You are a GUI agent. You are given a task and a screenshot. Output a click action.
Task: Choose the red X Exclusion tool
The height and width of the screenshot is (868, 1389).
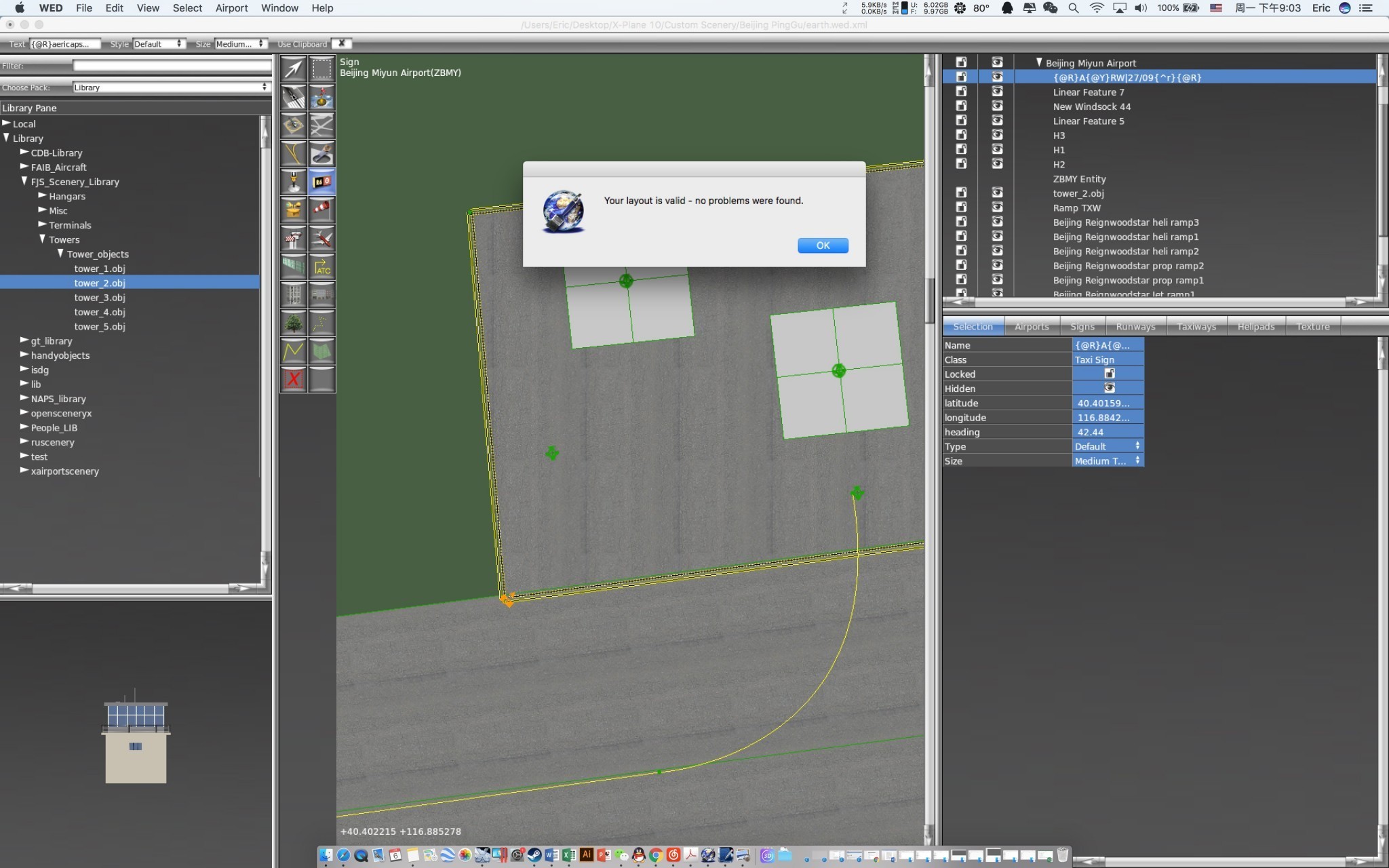point(294,380)
